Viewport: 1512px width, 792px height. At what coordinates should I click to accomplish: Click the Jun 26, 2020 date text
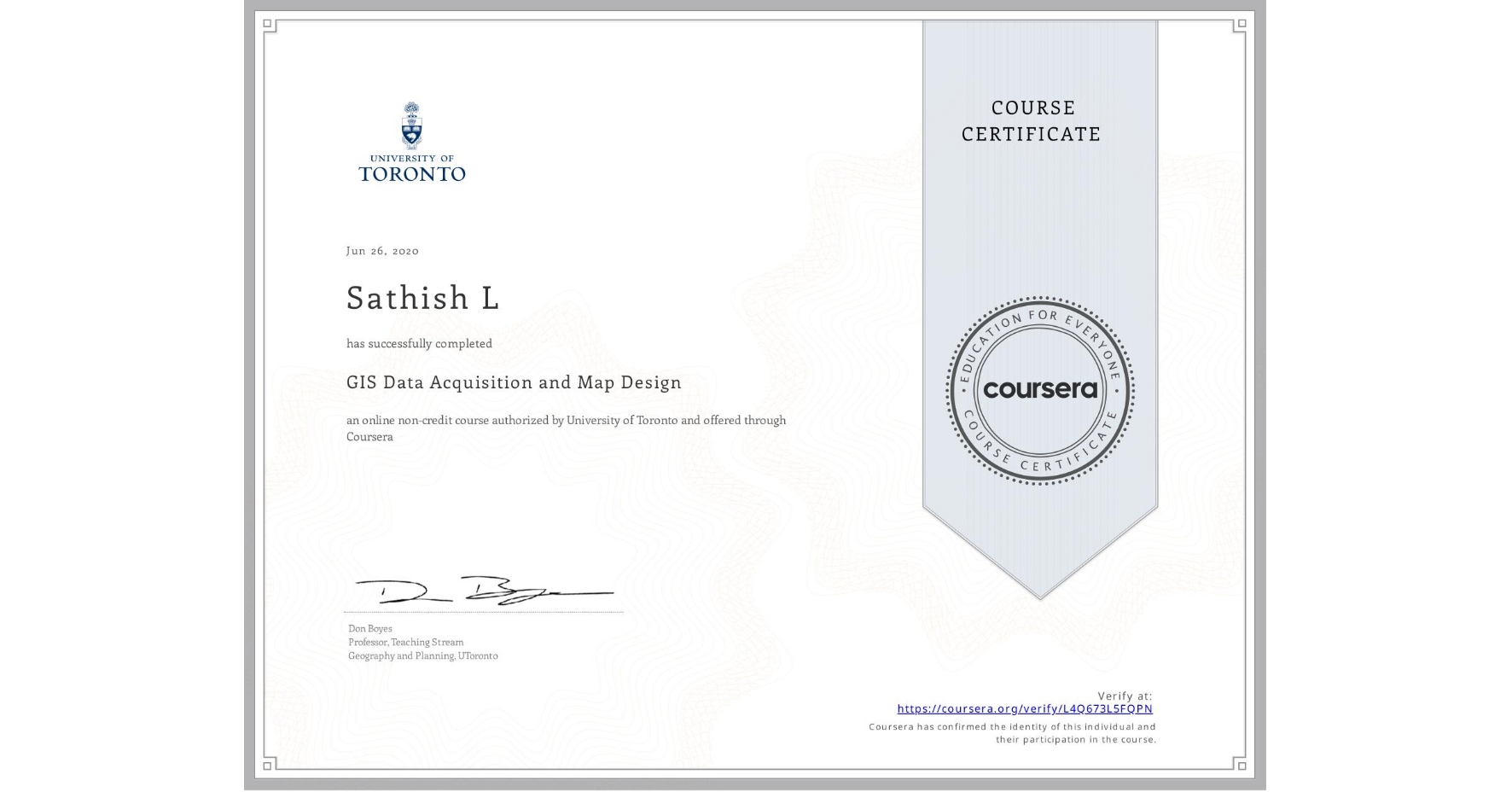point(381,250)
